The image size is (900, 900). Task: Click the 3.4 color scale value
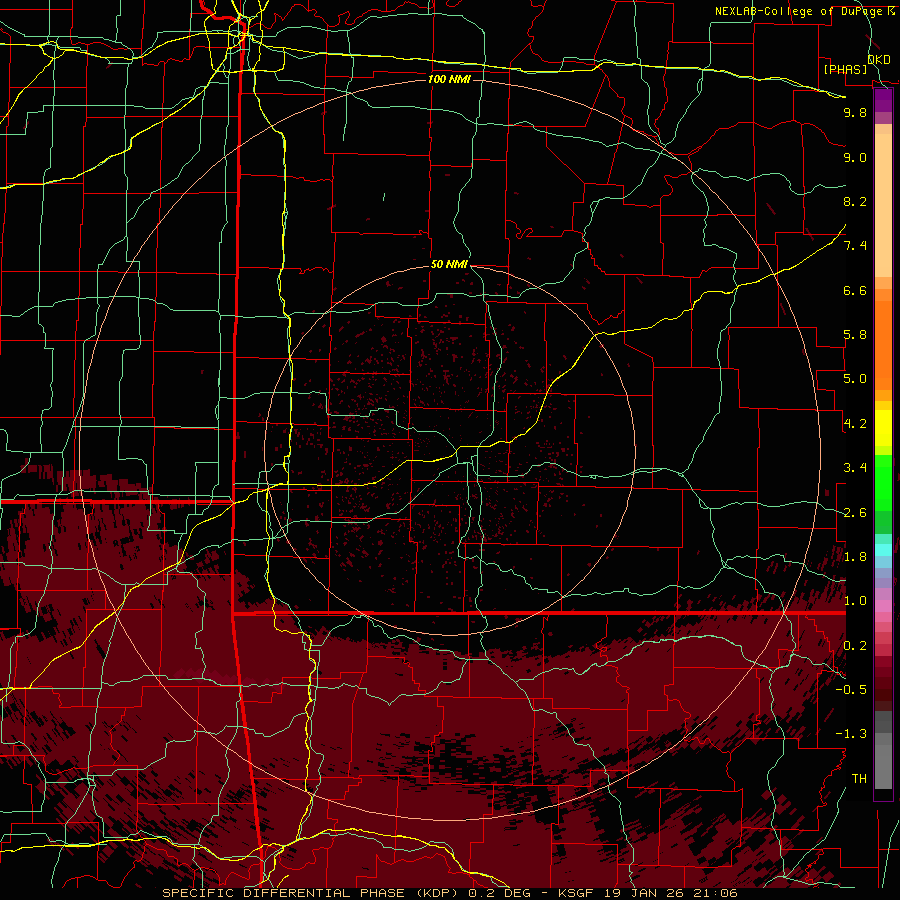coord(855,468)
